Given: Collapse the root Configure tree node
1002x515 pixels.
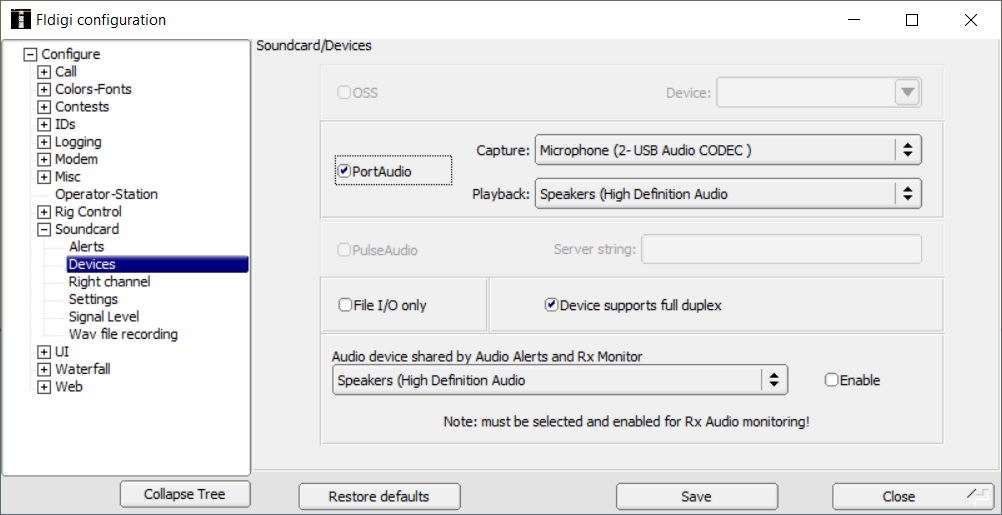Looking at the screenshot, I should click(x=30, y=54).
